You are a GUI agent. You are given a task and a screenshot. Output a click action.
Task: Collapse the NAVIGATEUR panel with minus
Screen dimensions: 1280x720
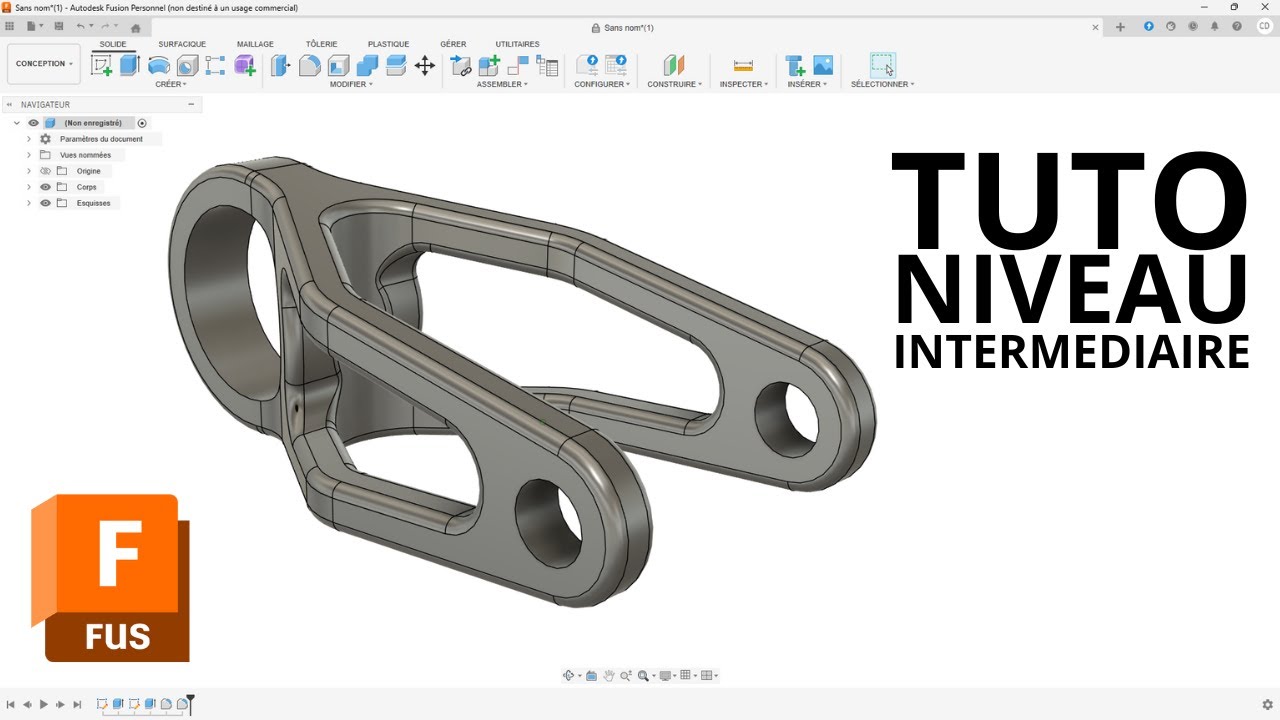(190, 104)
